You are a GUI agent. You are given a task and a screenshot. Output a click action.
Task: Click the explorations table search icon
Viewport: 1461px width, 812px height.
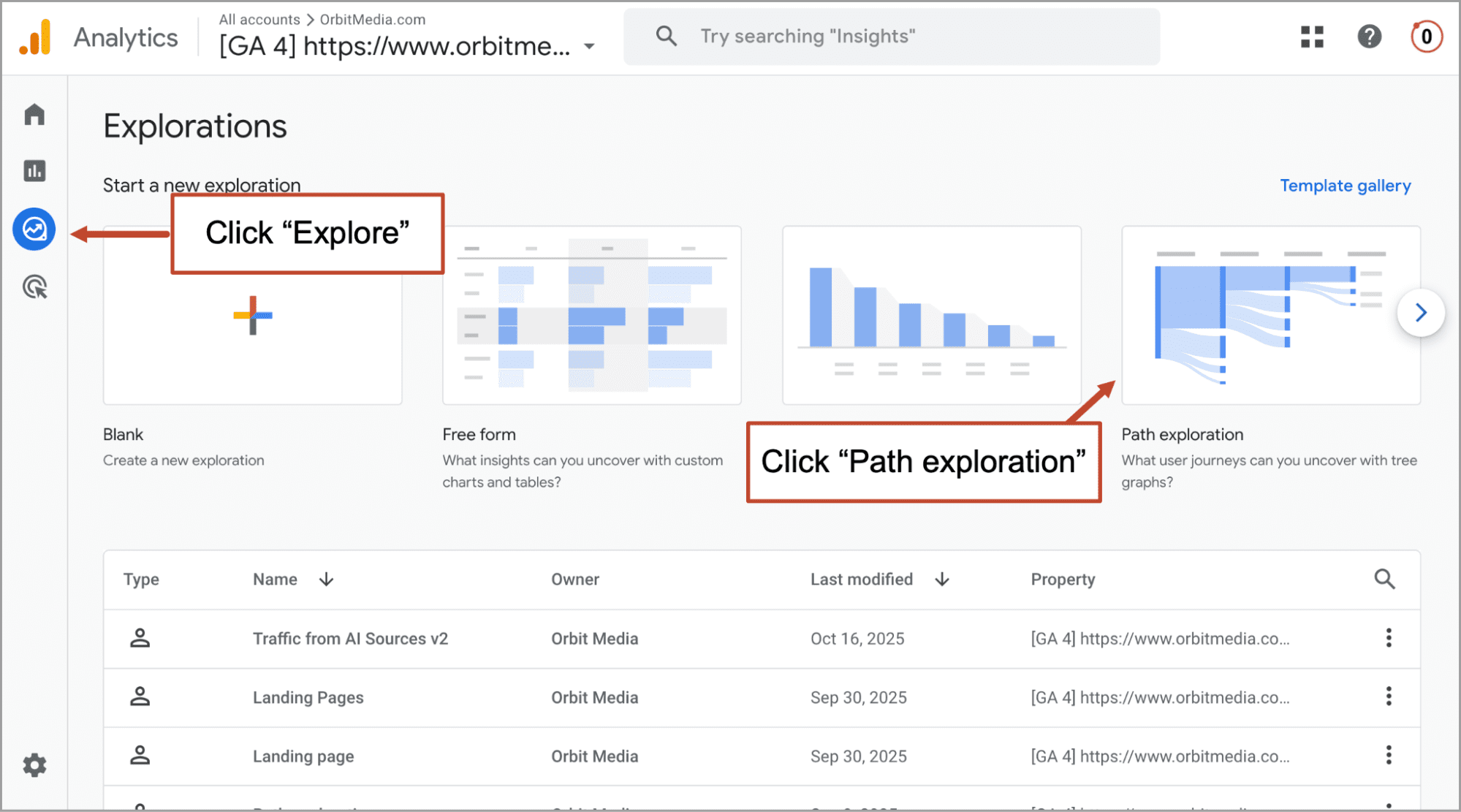click(1384, 579)
